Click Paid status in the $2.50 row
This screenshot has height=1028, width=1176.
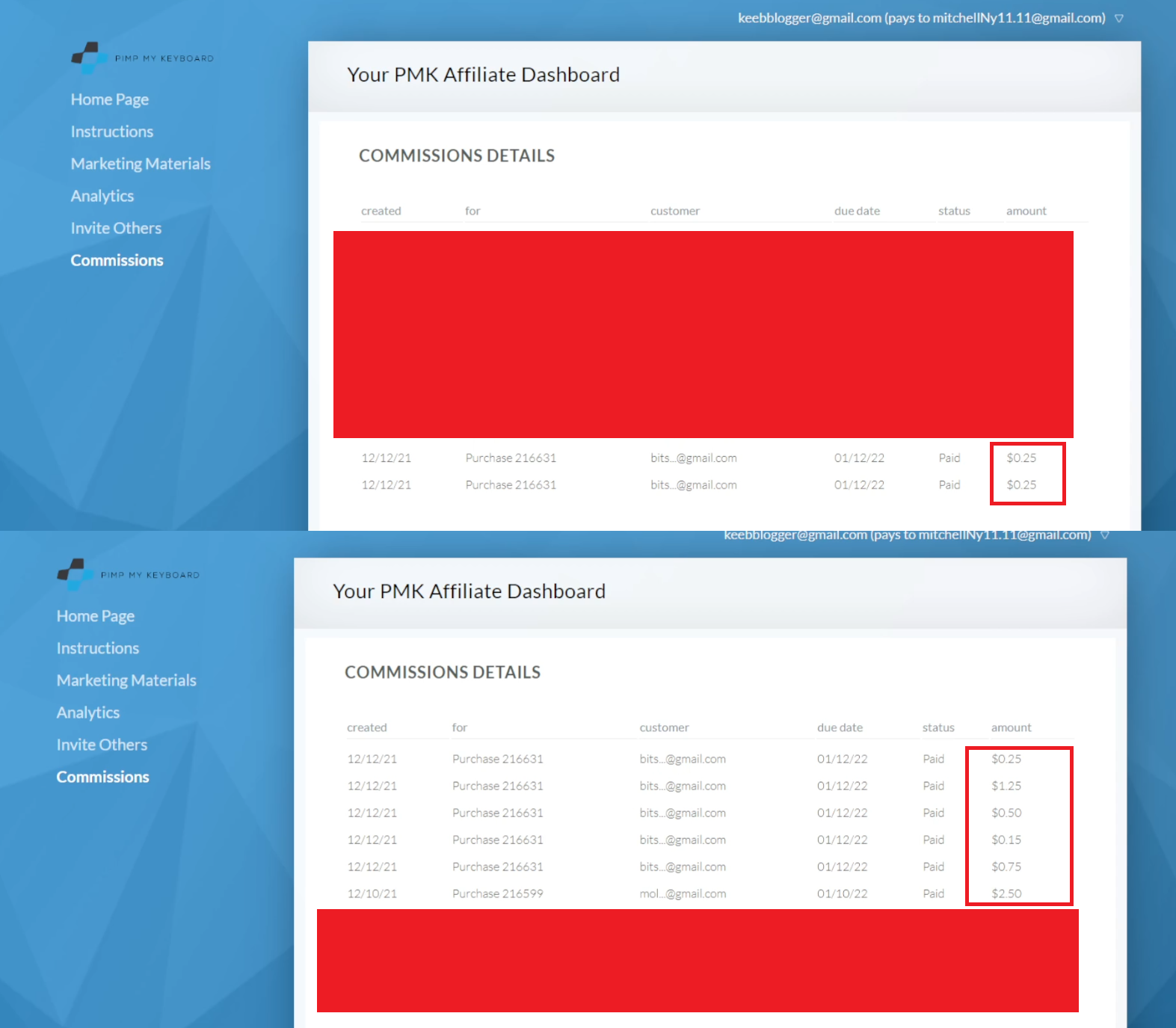click(x=933, y=893)
